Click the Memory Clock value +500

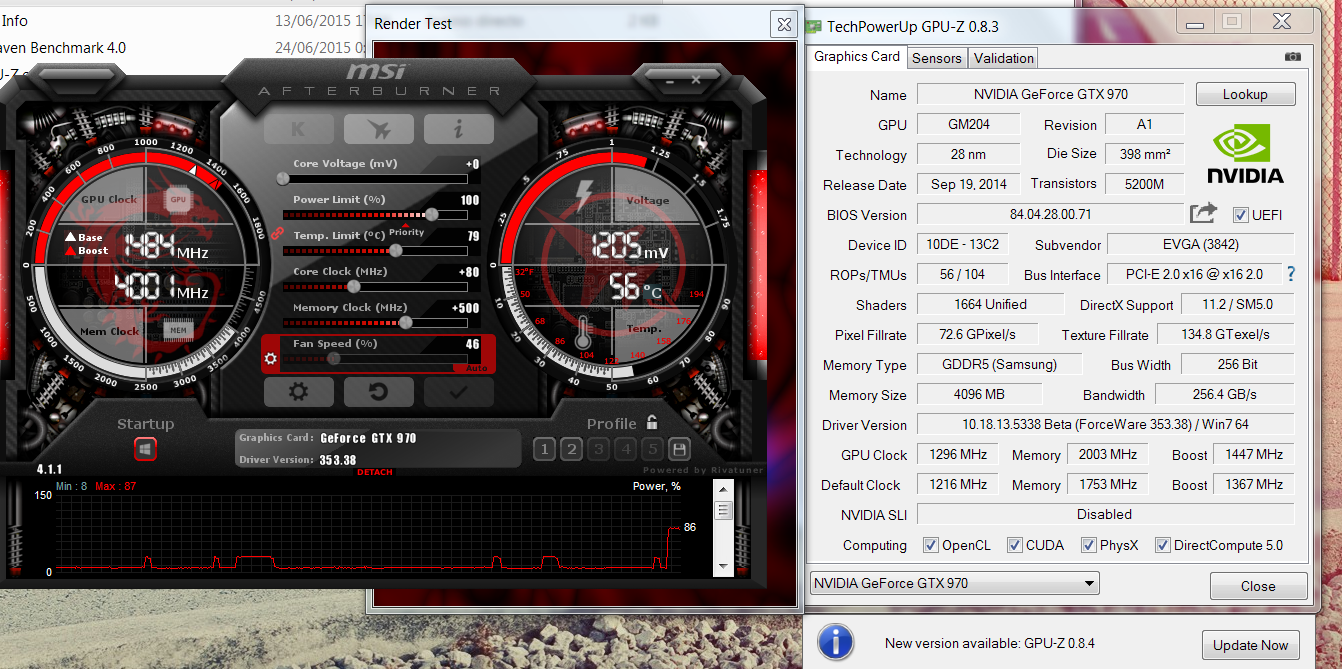click(466, 308)
